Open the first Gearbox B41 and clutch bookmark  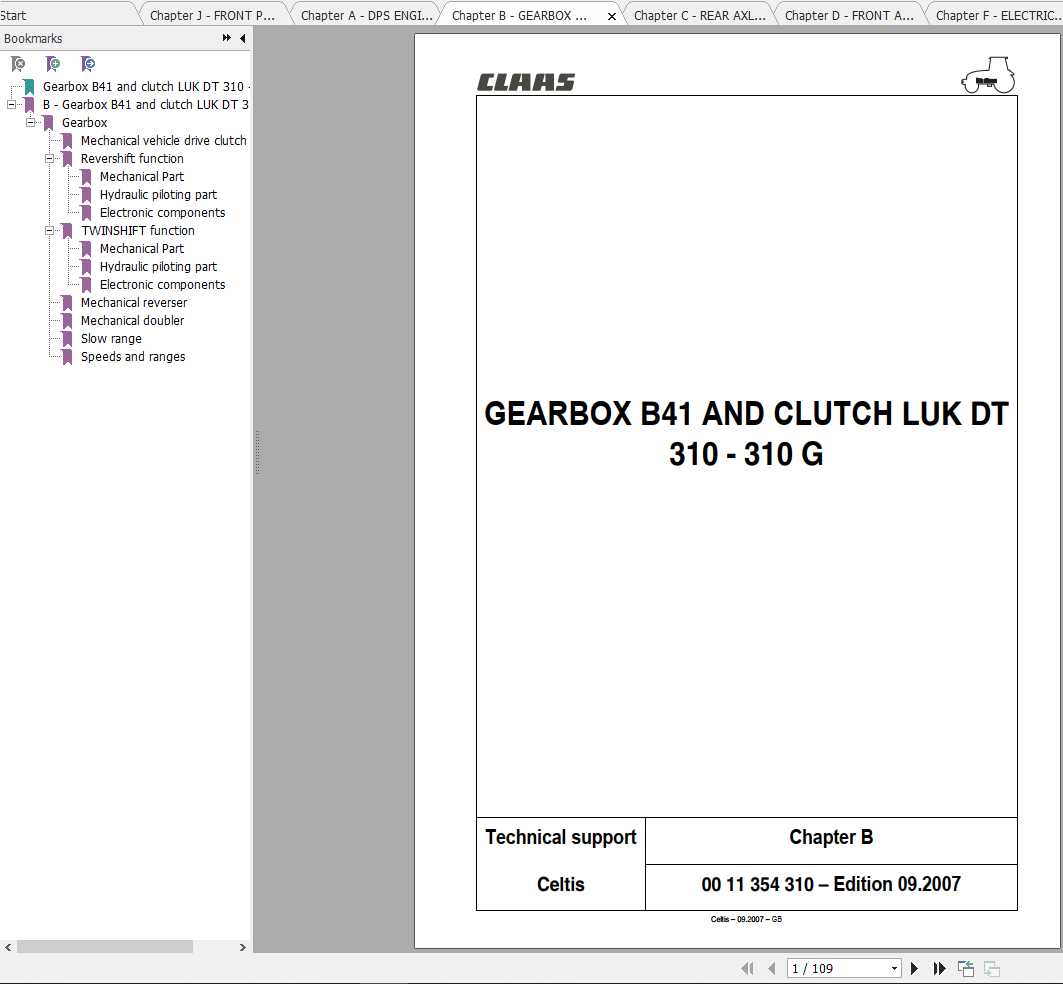point(146,87)
